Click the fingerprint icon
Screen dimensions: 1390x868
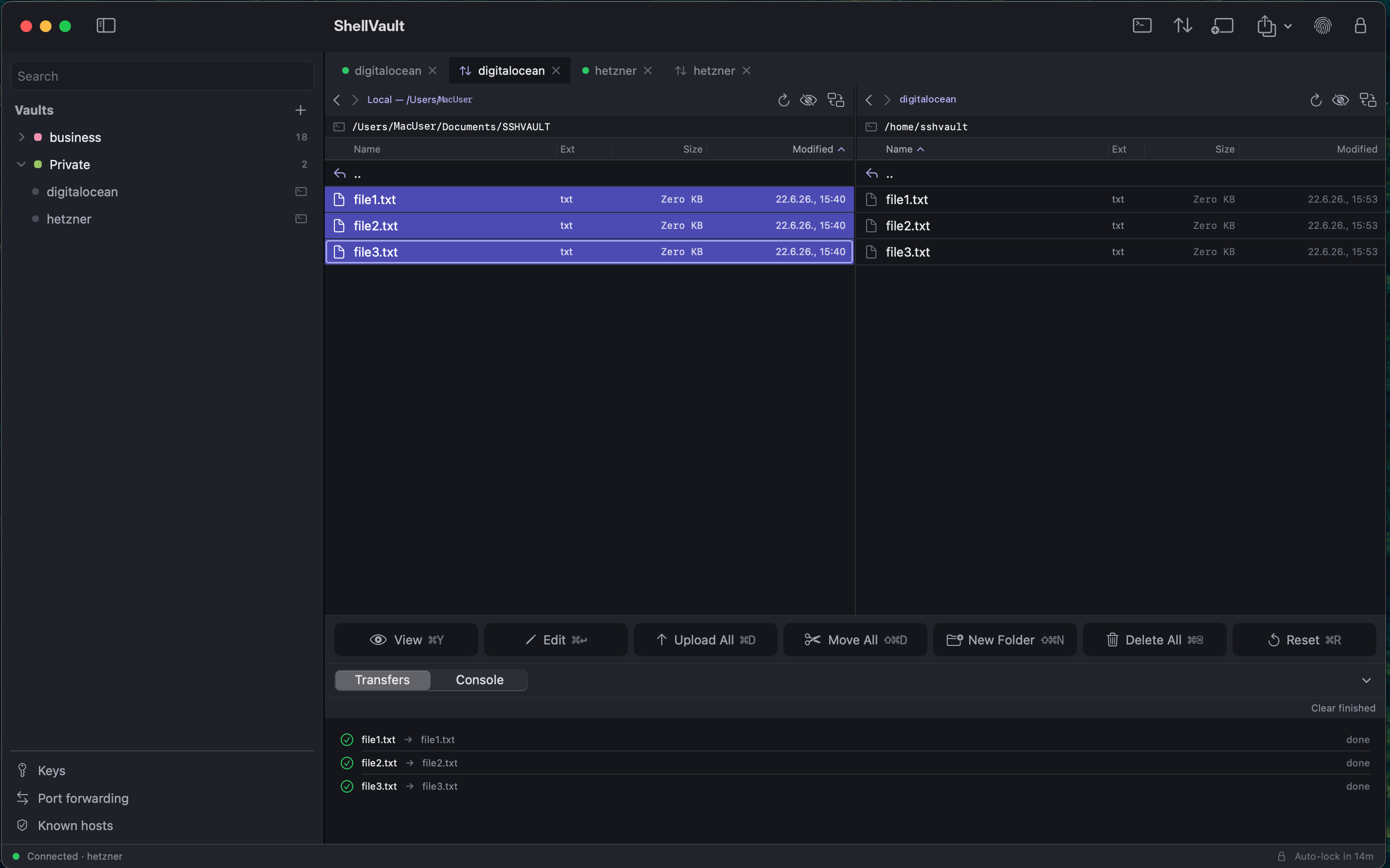click(1322, 26)
